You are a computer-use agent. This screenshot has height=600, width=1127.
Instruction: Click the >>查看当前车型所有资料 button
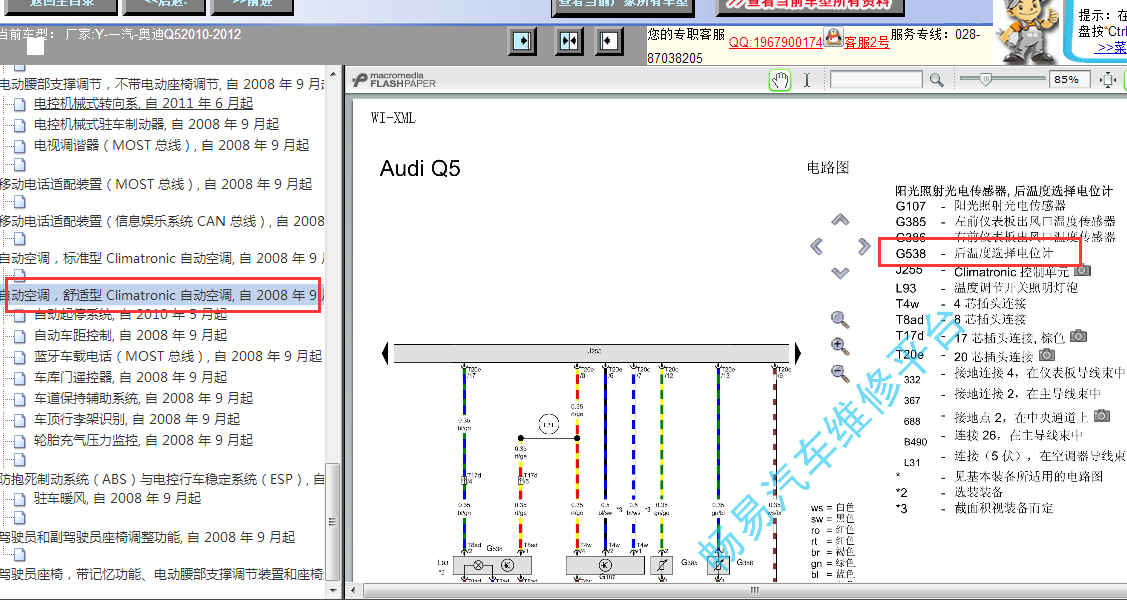810,6
